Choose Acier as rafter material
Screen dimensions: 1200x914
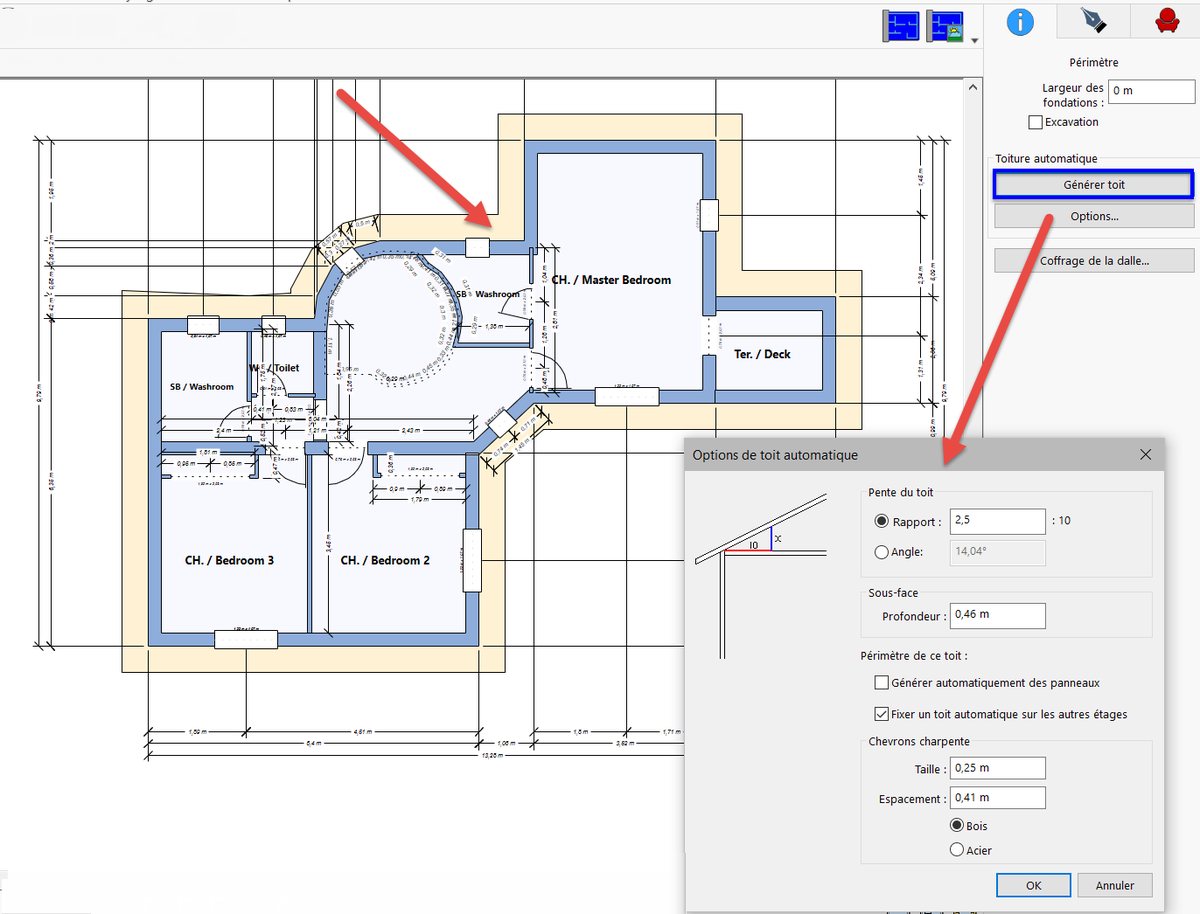[957, 850]
